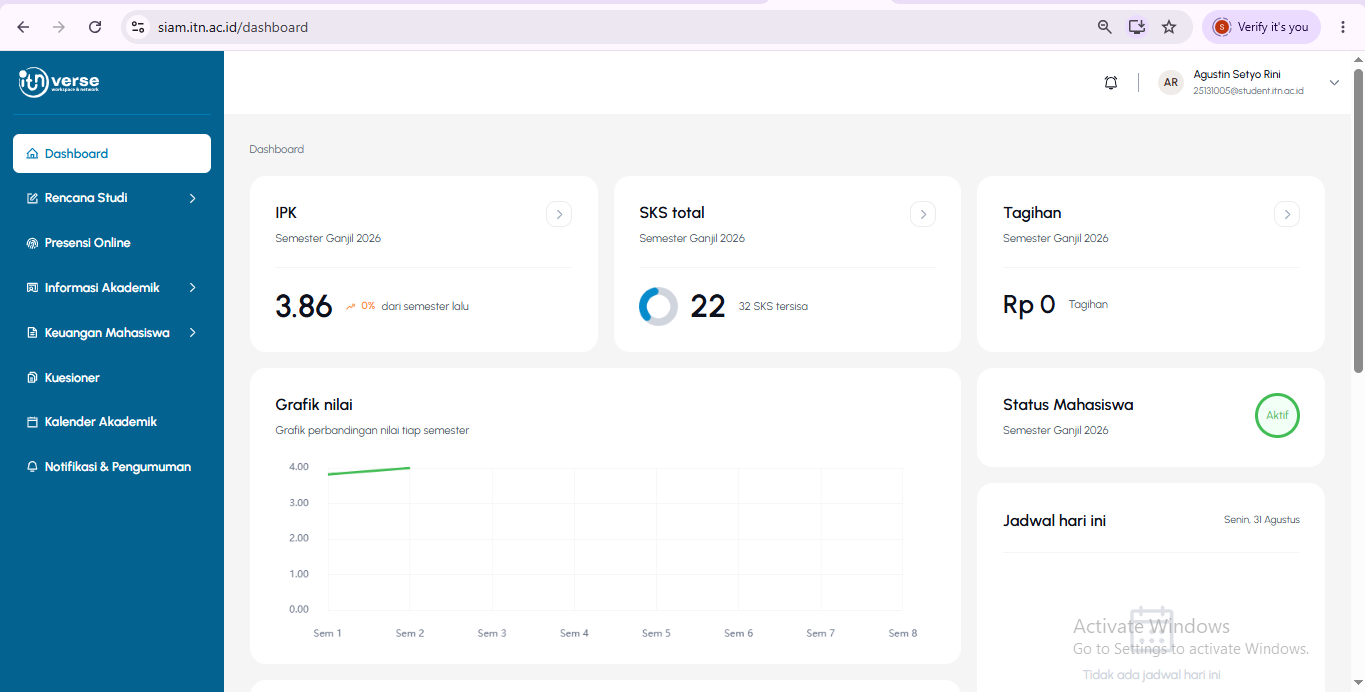Expand the Rencana Studi chevron

(192, 198)
